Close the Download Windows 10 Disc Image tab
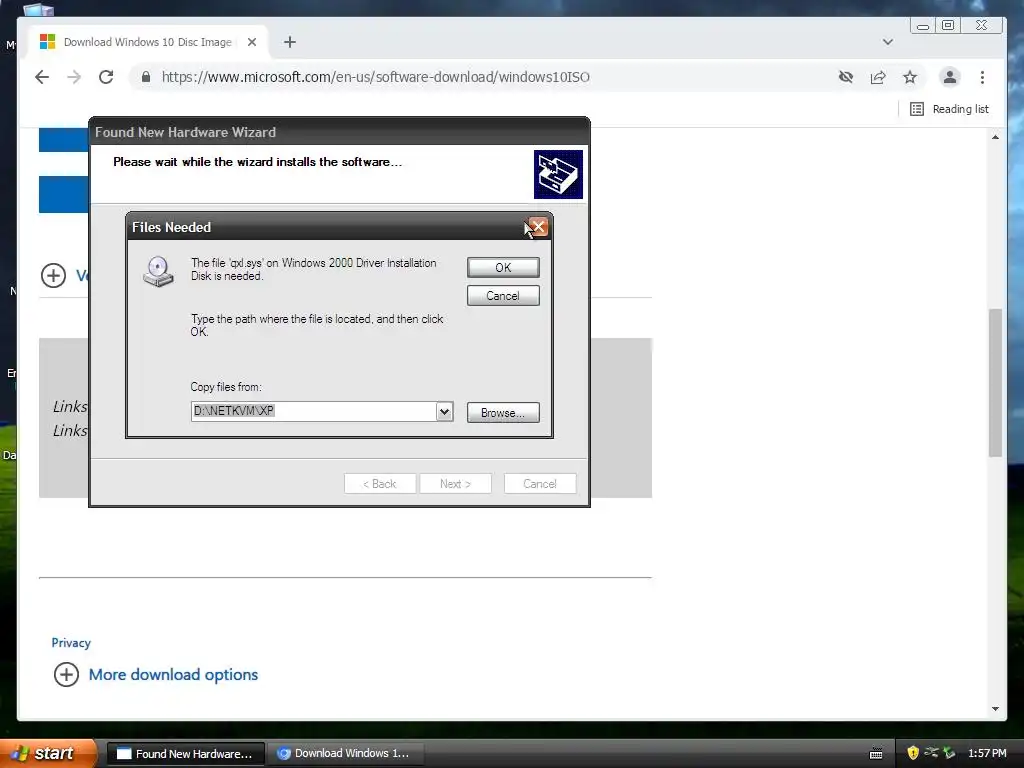This screenshot has width=1024, height=768. 252,42
